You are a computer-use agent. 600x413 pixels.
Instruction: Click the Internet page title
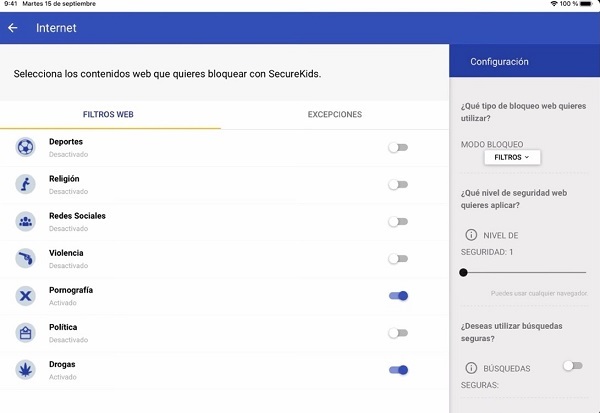tap(56, 28)
